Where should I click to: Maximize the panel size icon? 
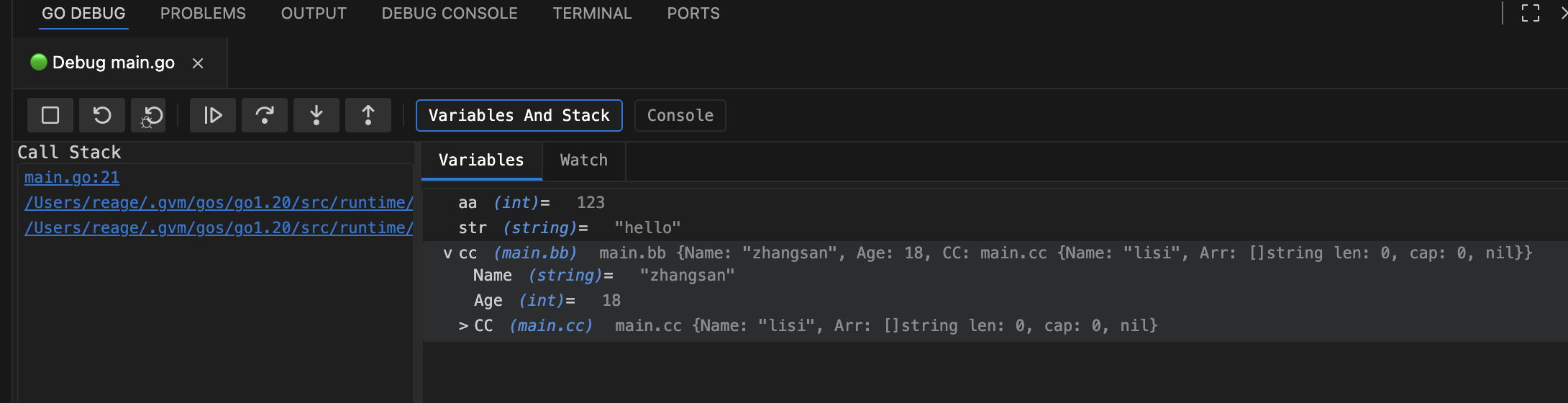(1531, 13)
